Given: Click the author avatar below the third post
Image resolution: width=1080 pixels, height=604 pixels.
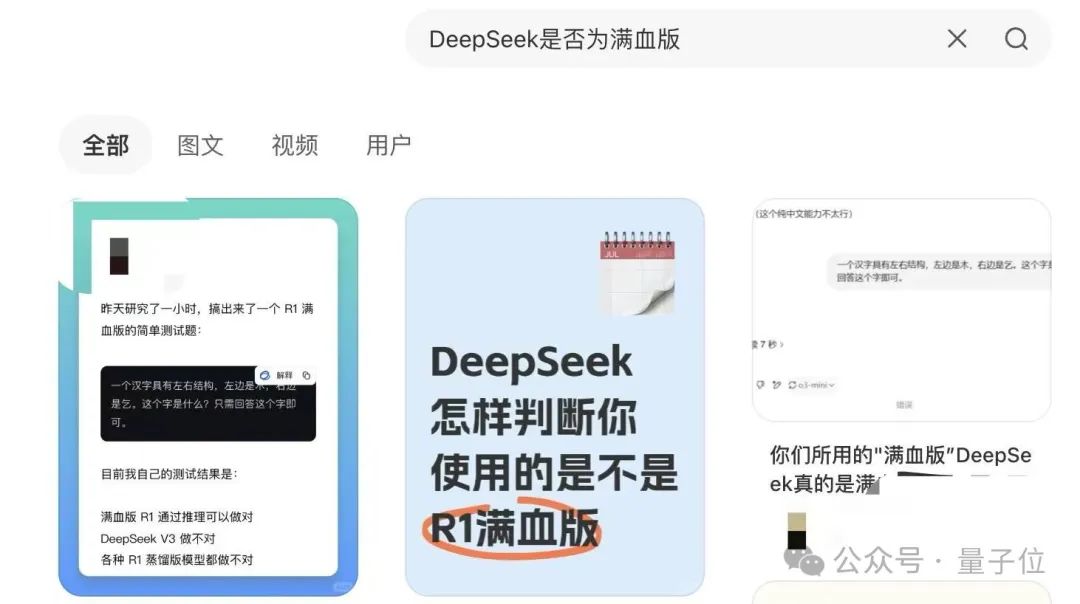Looking at the screenshot, I should click(796, 530).
